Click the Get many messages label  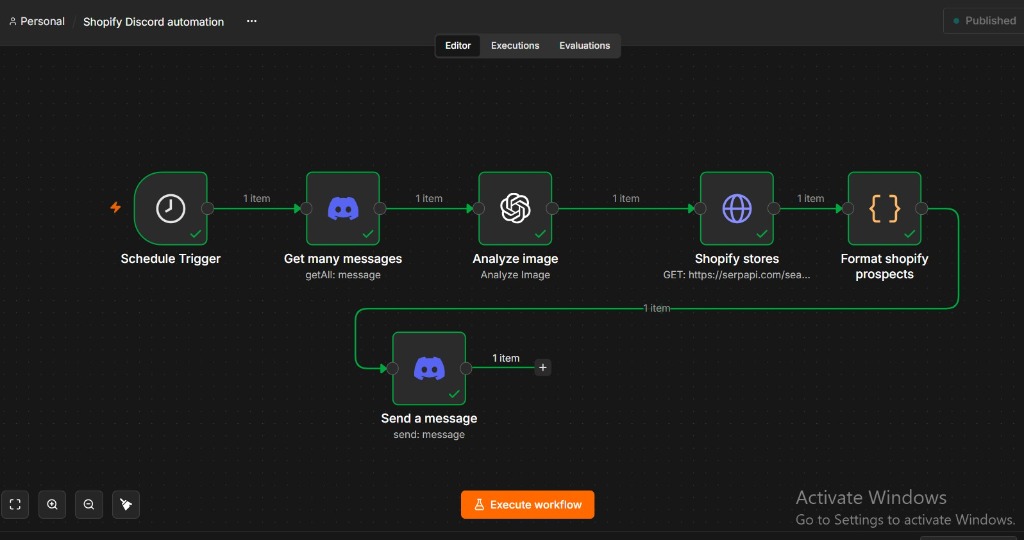(343, 259)
